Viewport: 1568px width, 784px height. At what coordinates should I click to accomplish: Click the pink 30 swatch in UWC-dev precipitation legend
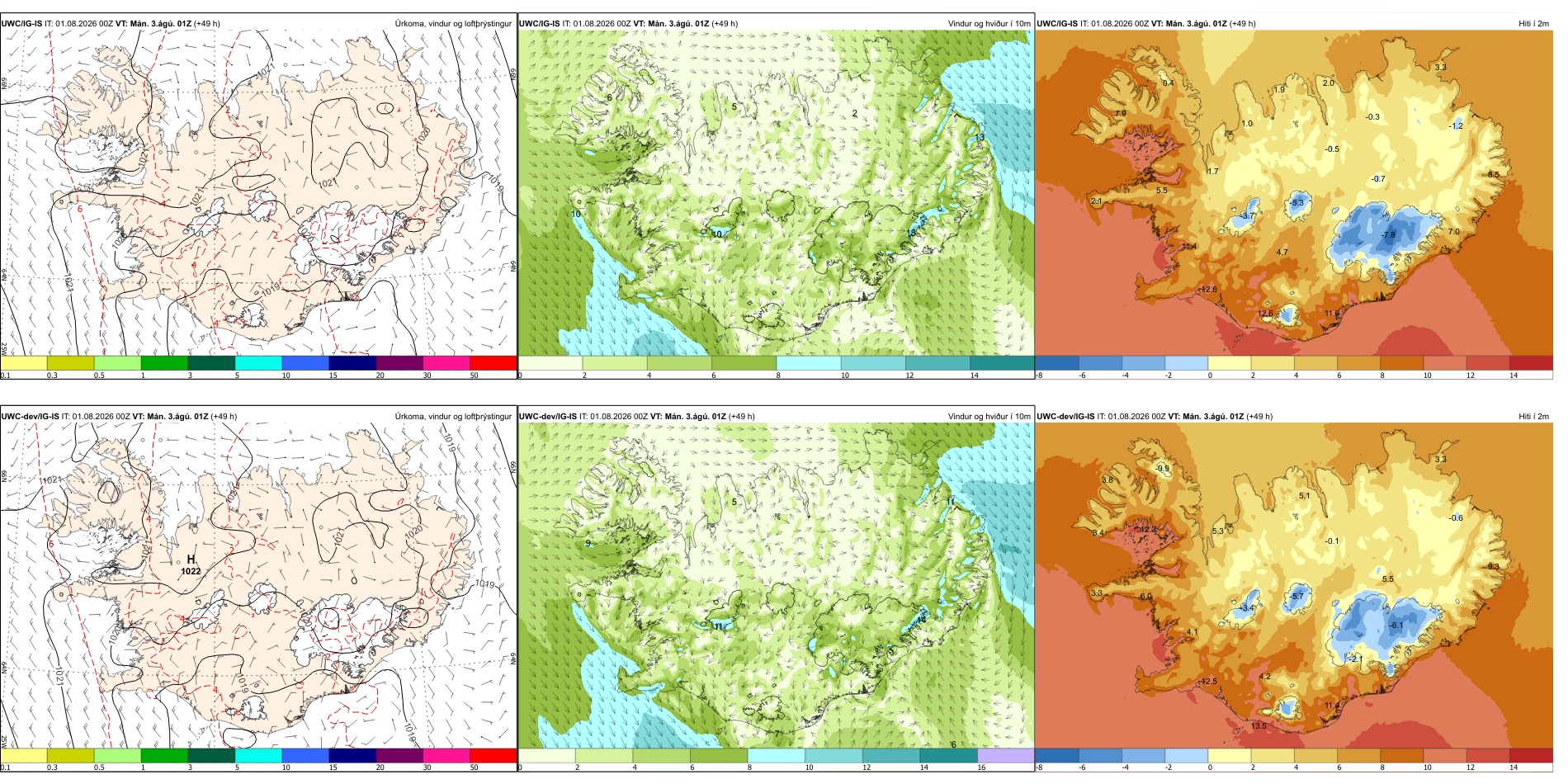click(x=446, y=756)
